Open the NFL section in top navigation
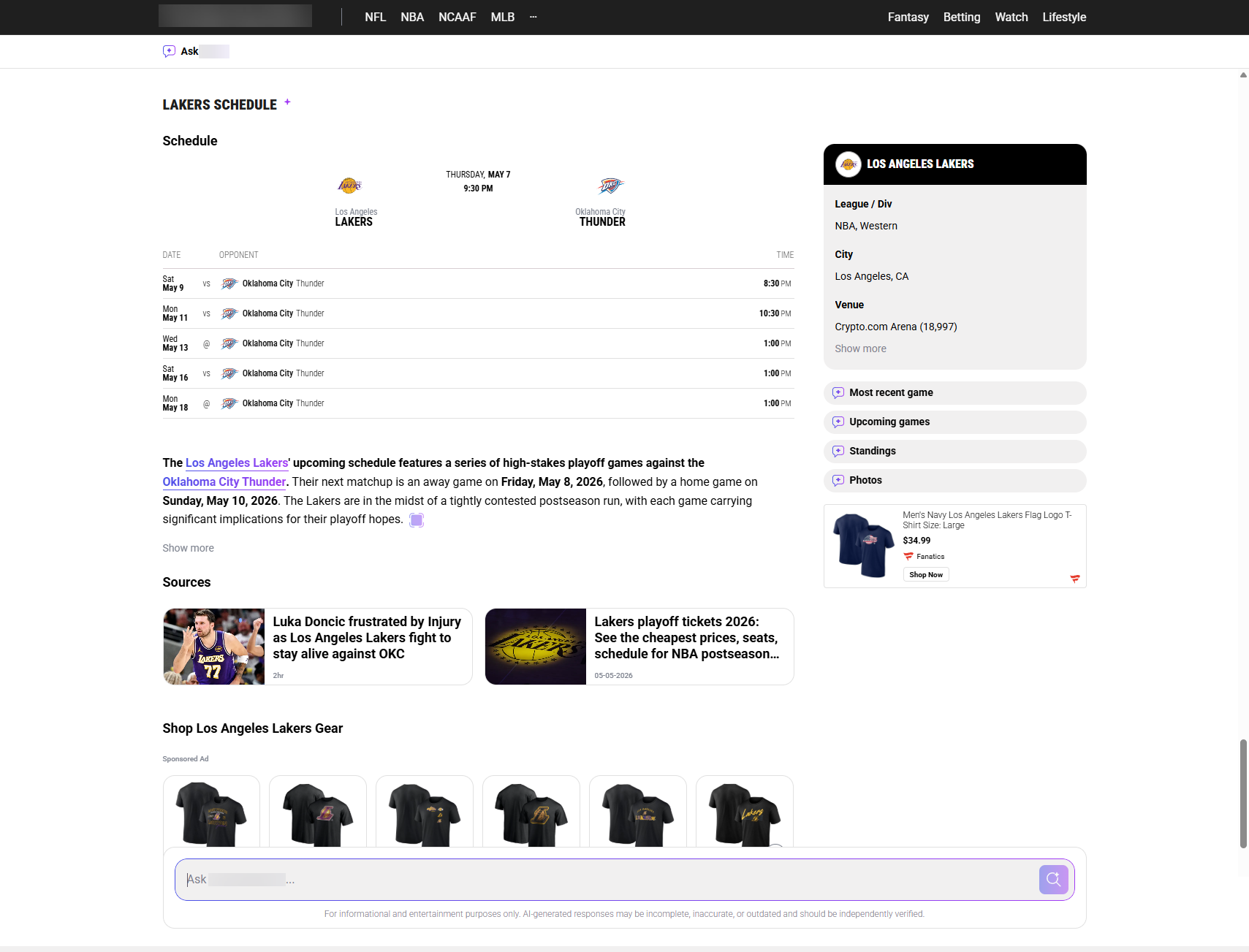 [375, 17]
